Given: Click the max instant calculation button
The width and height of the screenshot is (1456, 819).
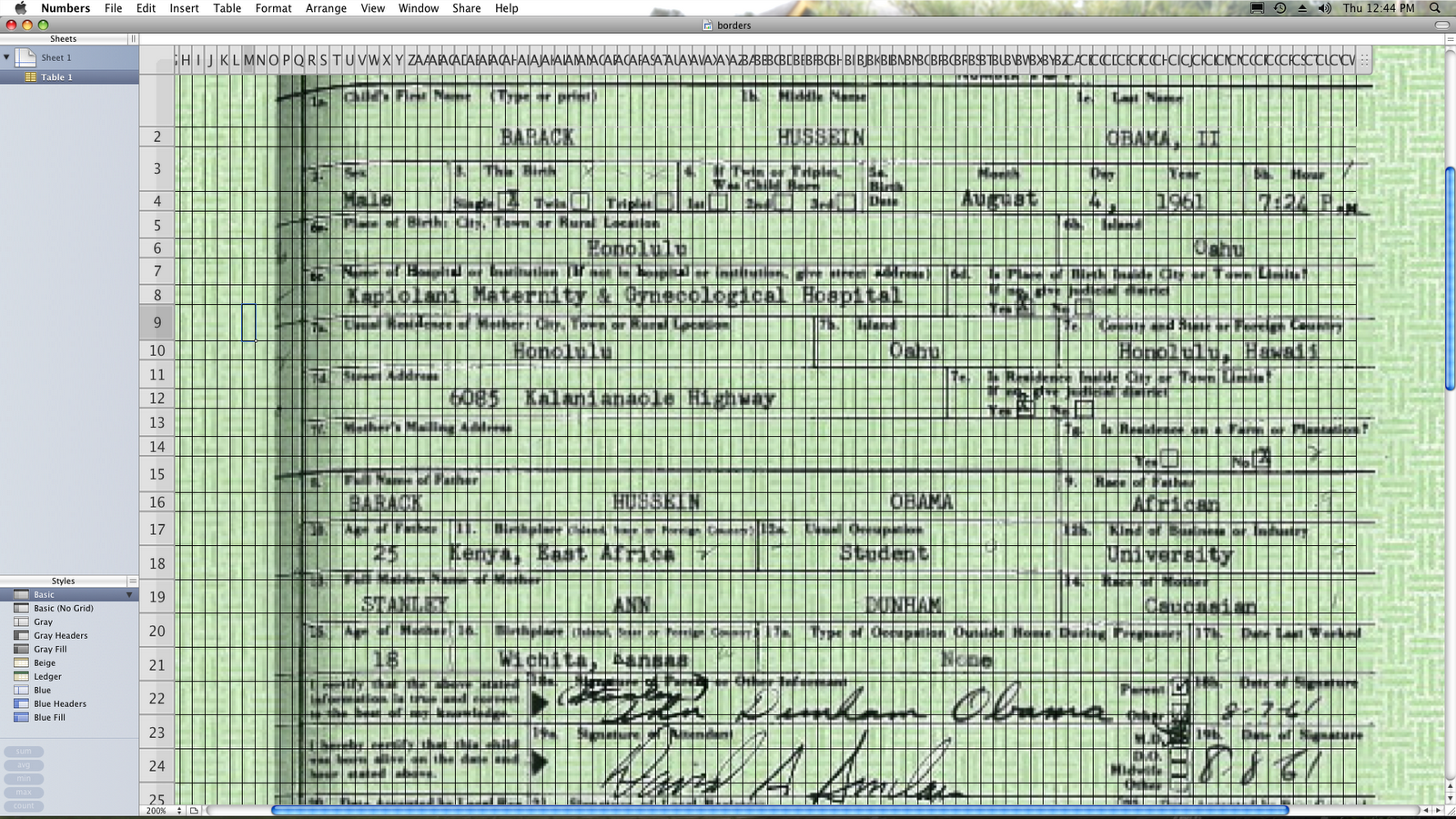Looking at the screenshot, I should [x=24, y=793].
